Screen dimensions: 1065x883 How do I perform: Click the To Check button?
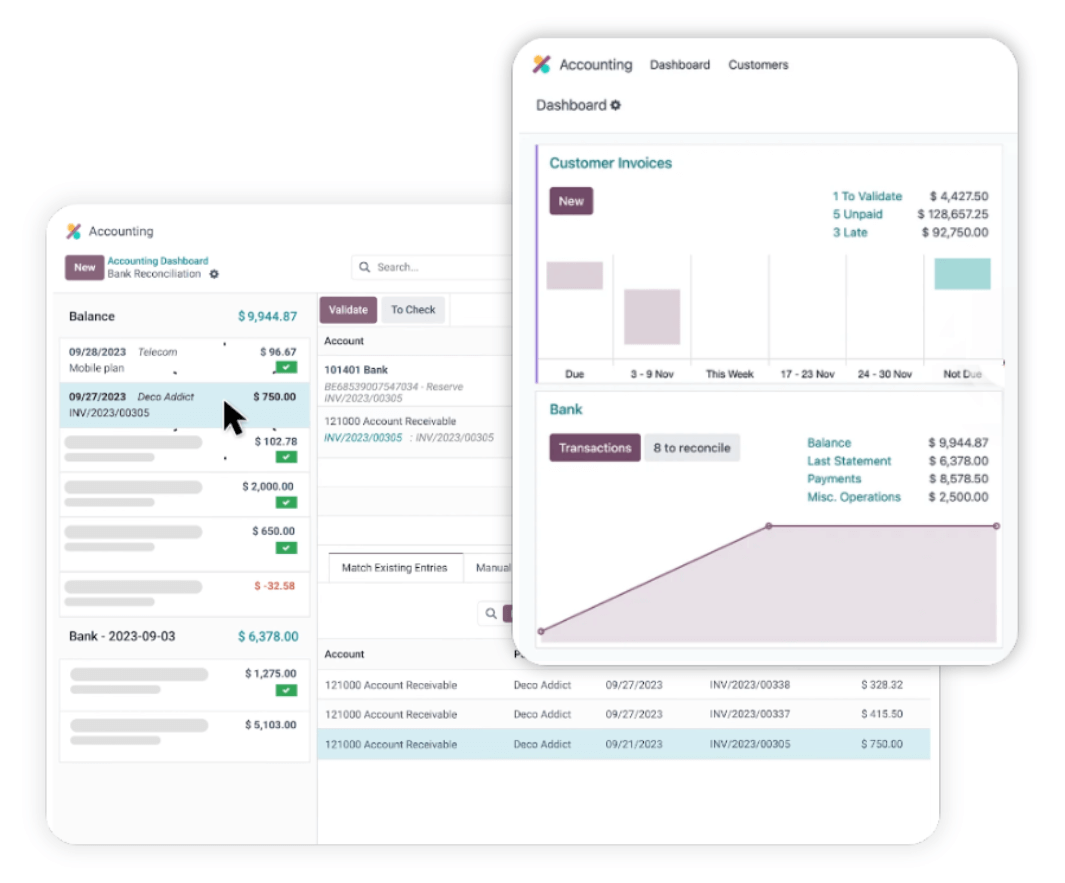(x=413, y=310)
